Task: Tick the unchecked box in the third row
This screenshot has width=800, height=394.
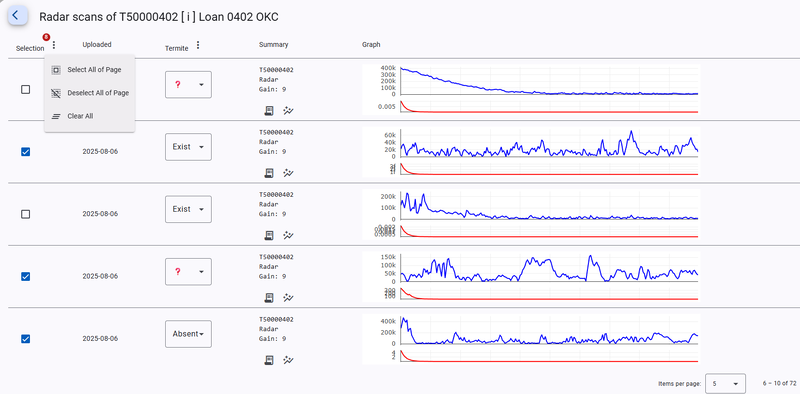Action: (x=26, y=214)
